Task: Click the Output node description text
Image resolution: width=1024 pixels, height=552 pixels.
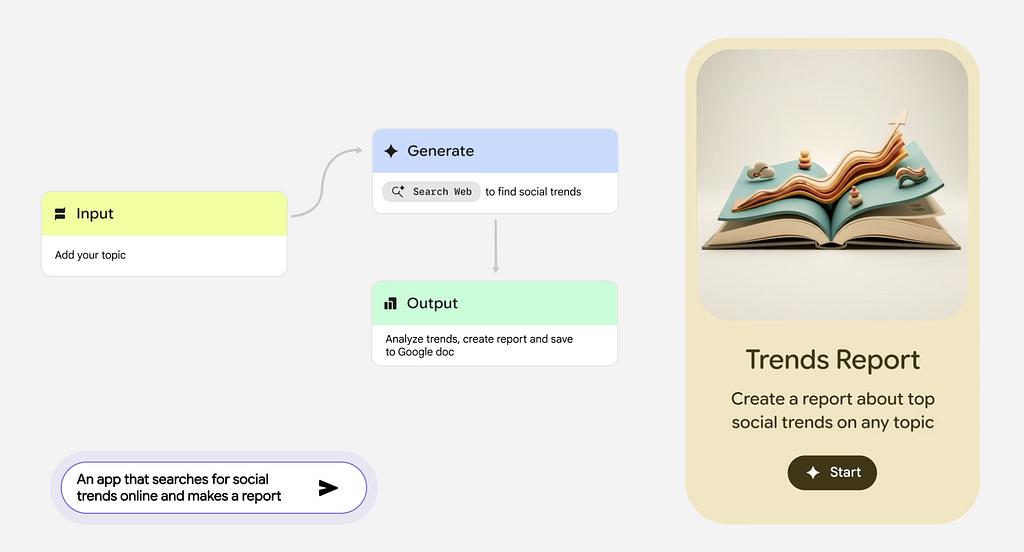Action: pyautogui.click(x=479, y=345)
